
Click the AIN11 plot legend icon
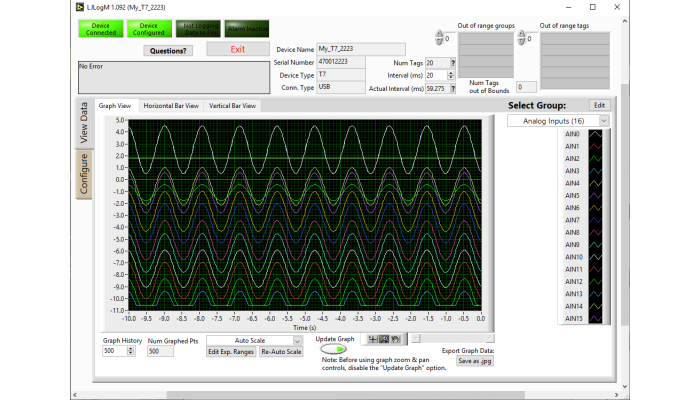[596, 269]
